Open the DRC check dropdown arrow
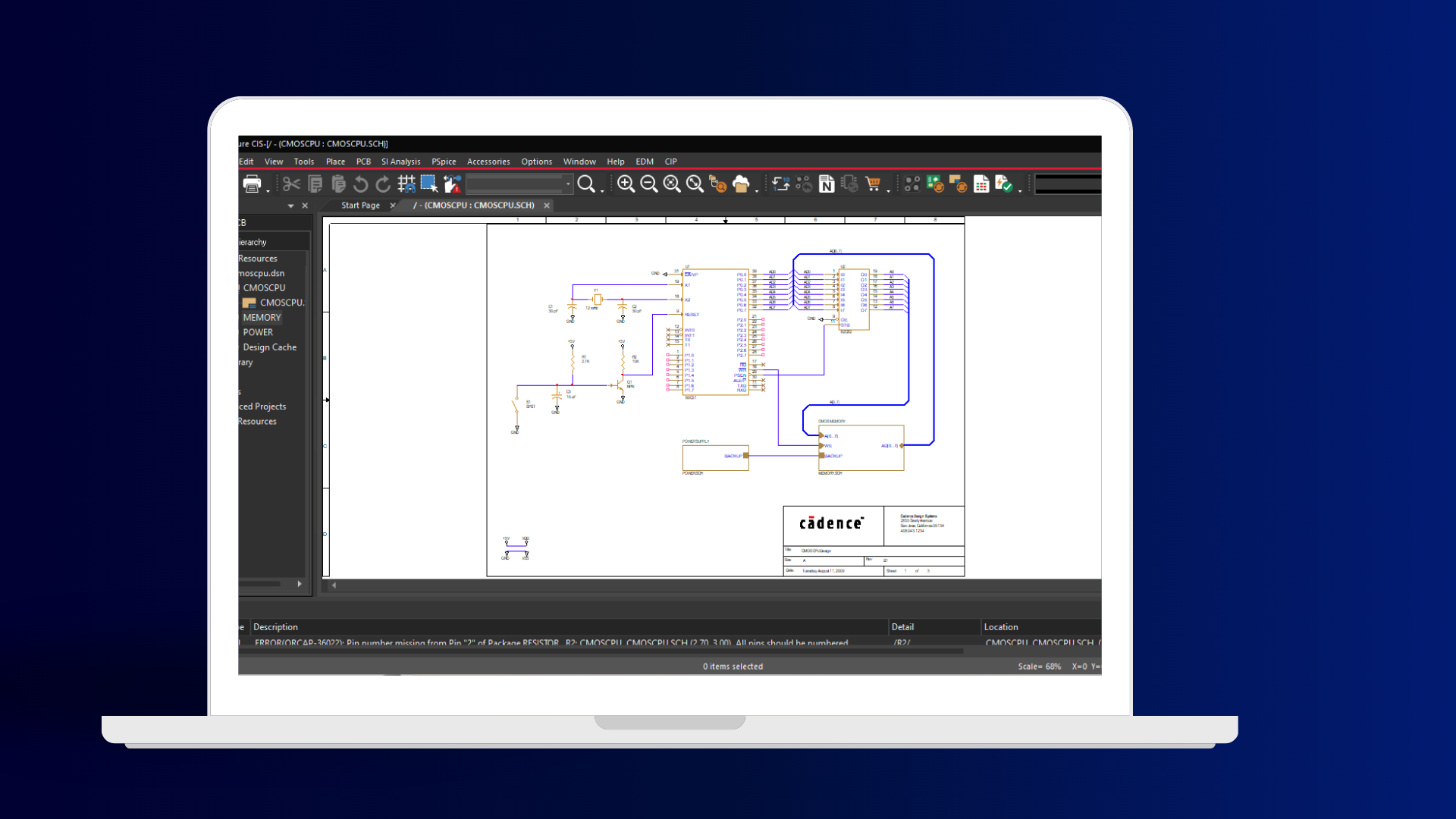Viewport: 1456px width, 819px height. pyautogui.click(x=1020, y=190)
